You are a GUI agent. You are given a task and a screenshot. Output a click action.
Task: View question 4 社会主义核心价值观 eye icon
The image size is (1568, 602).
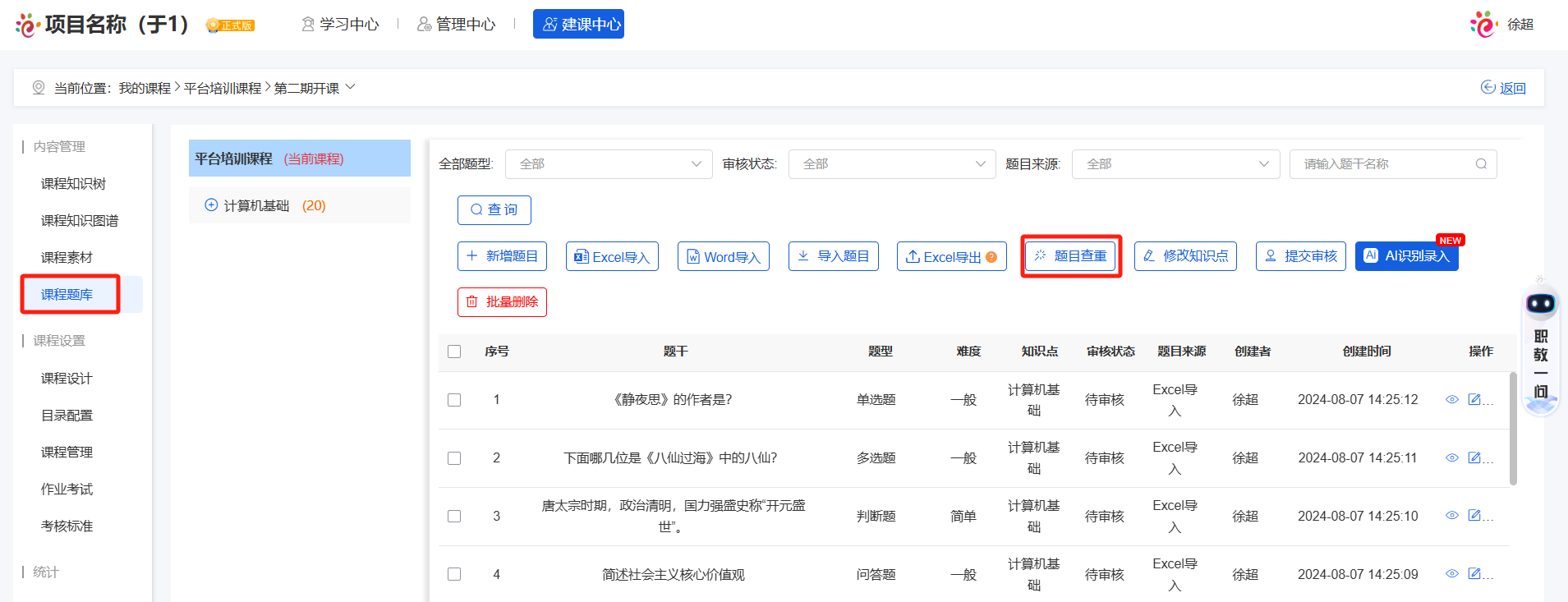pyautogui.click(x=1452, y=574)
